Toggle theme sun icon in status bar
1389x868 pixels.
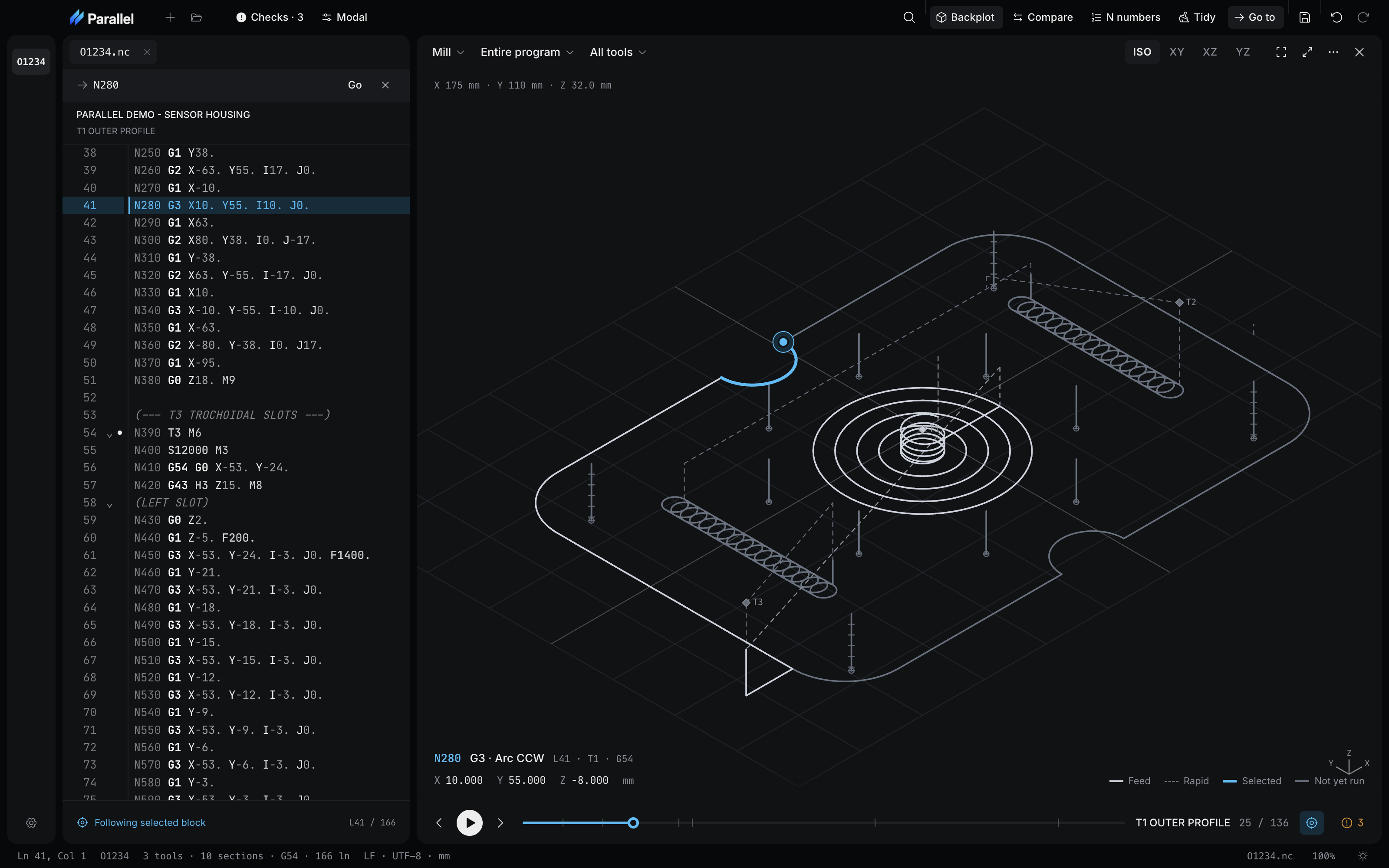tap(1363, 856)
